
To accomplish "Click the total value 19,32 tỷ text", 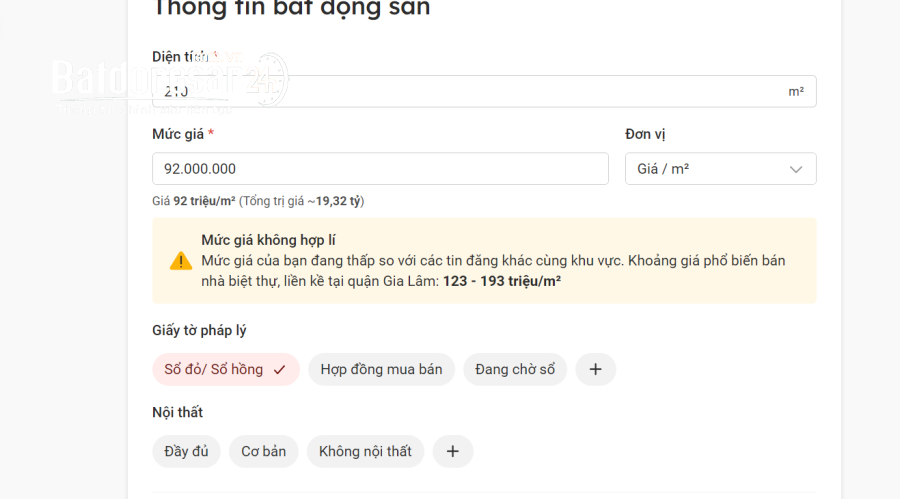I will 338,201.
